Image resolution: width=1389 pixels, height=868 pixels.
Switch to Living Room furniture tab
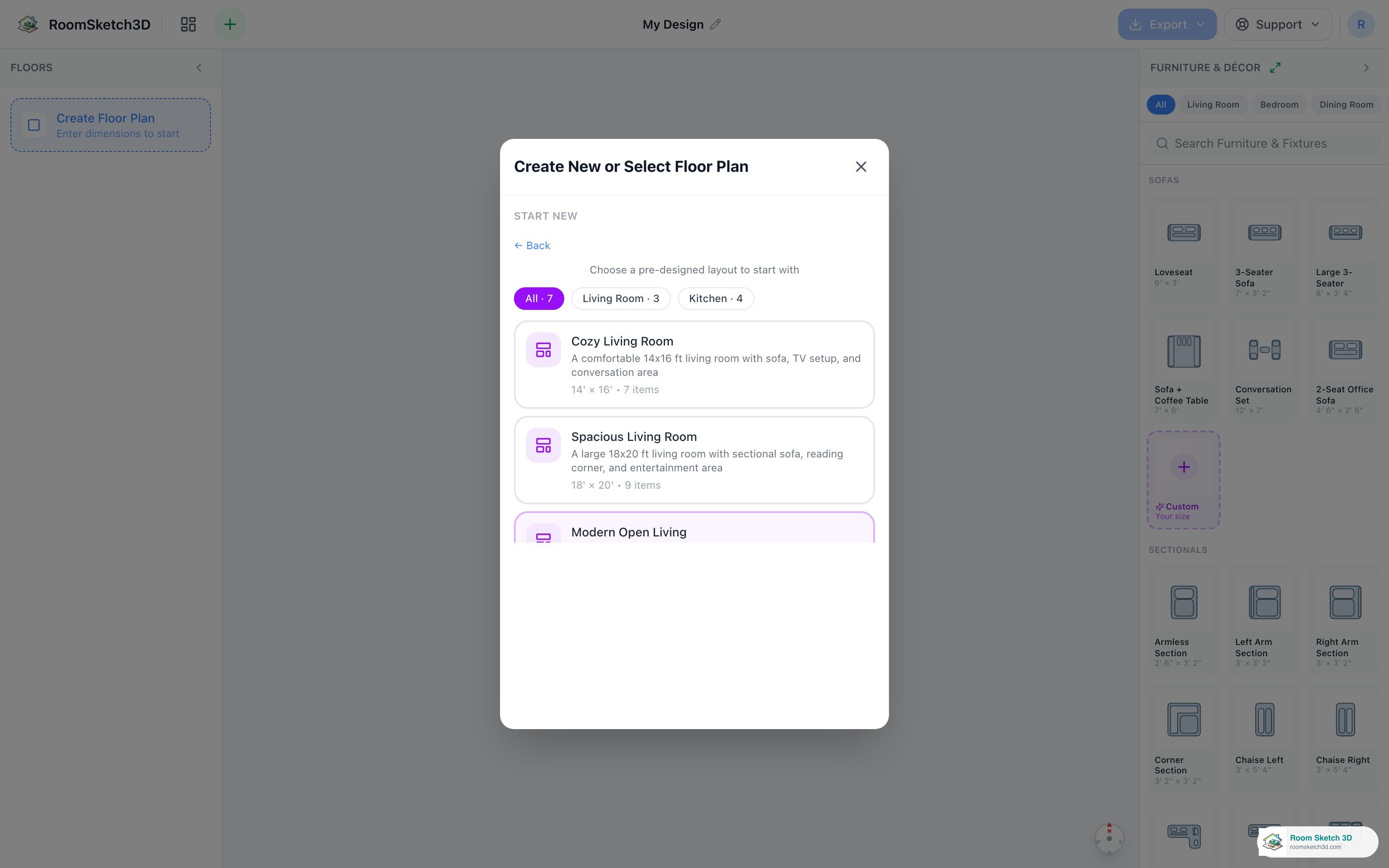click(1213, 105)
